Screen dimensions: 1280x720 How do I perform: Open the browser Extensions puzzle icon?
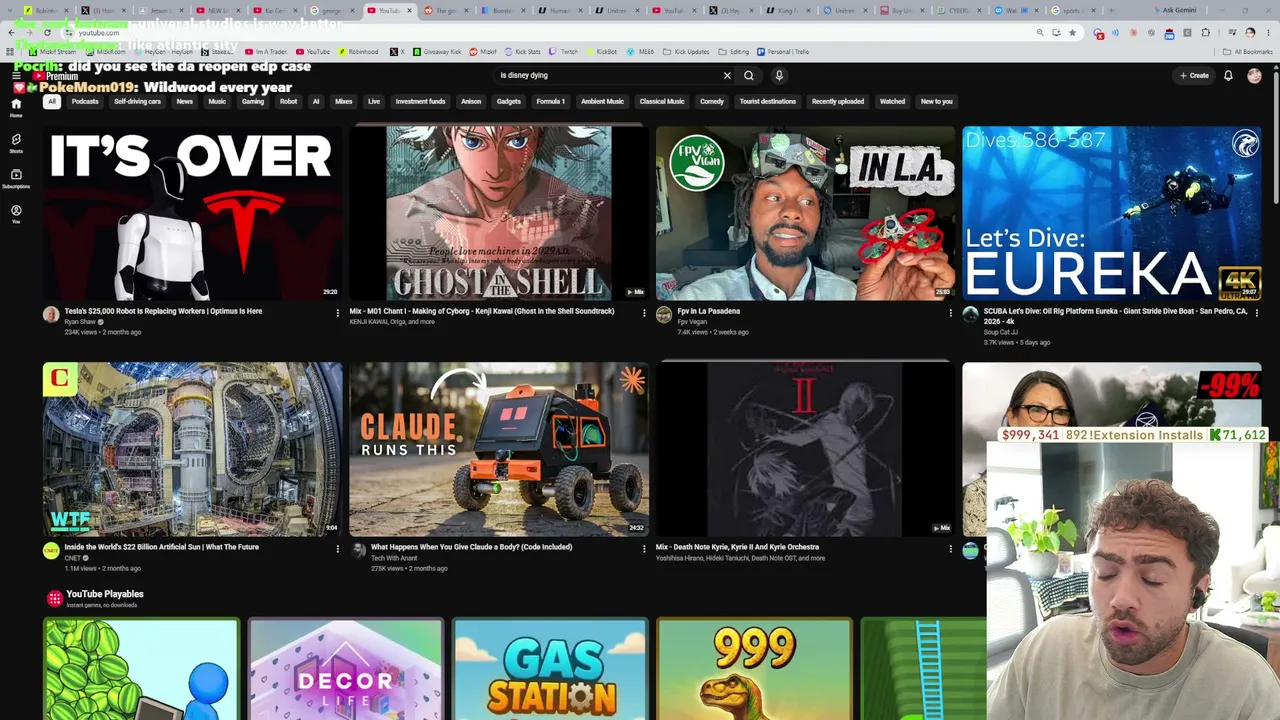(x=1205, y=33)
